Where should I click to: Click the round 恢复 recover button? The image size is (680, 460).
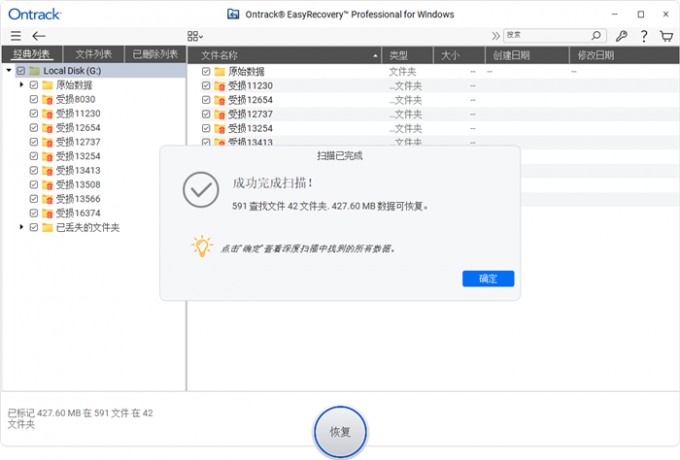(x=340, y=432)
